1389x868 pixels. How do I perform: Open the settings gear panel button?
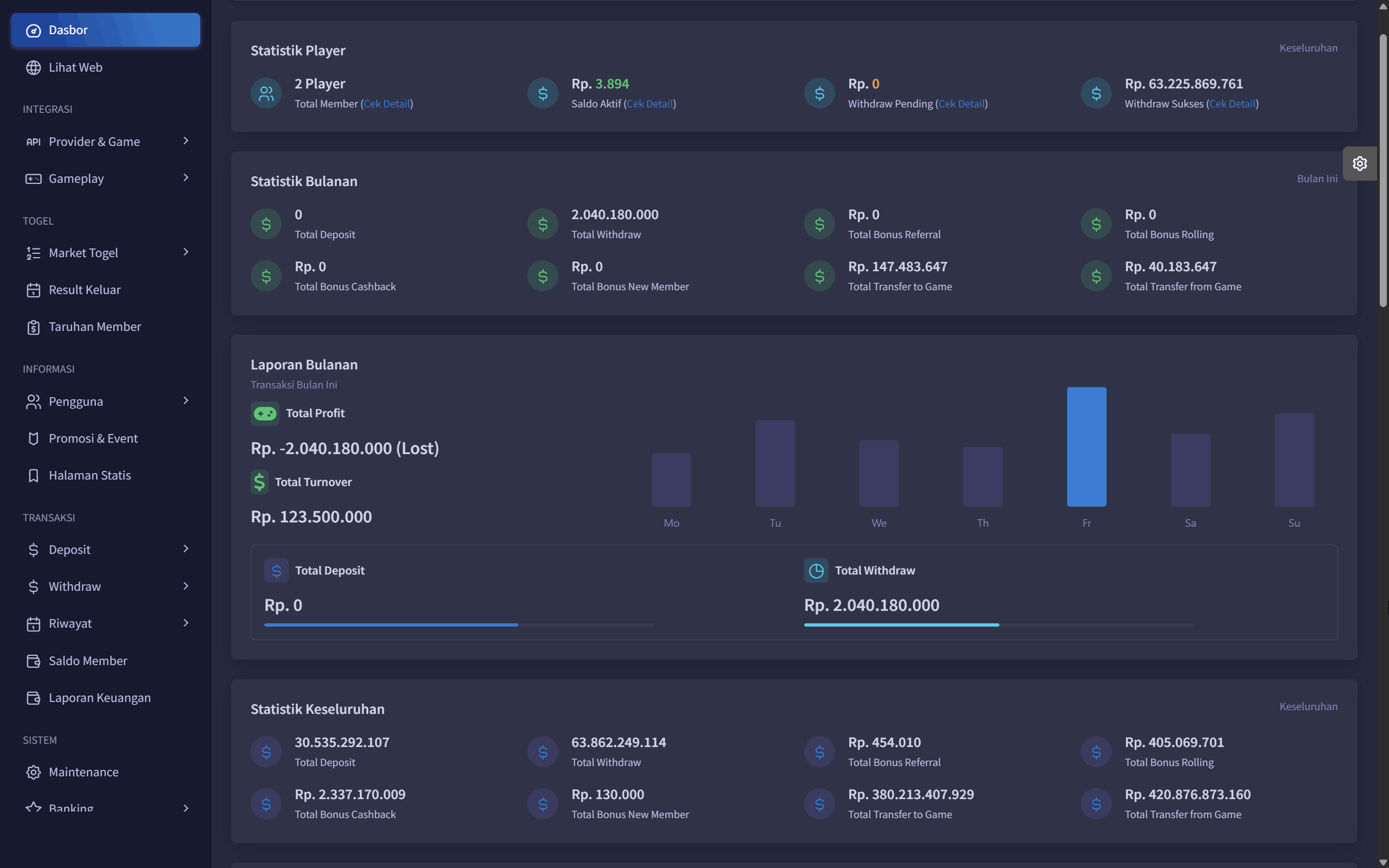click(1359, 164)
